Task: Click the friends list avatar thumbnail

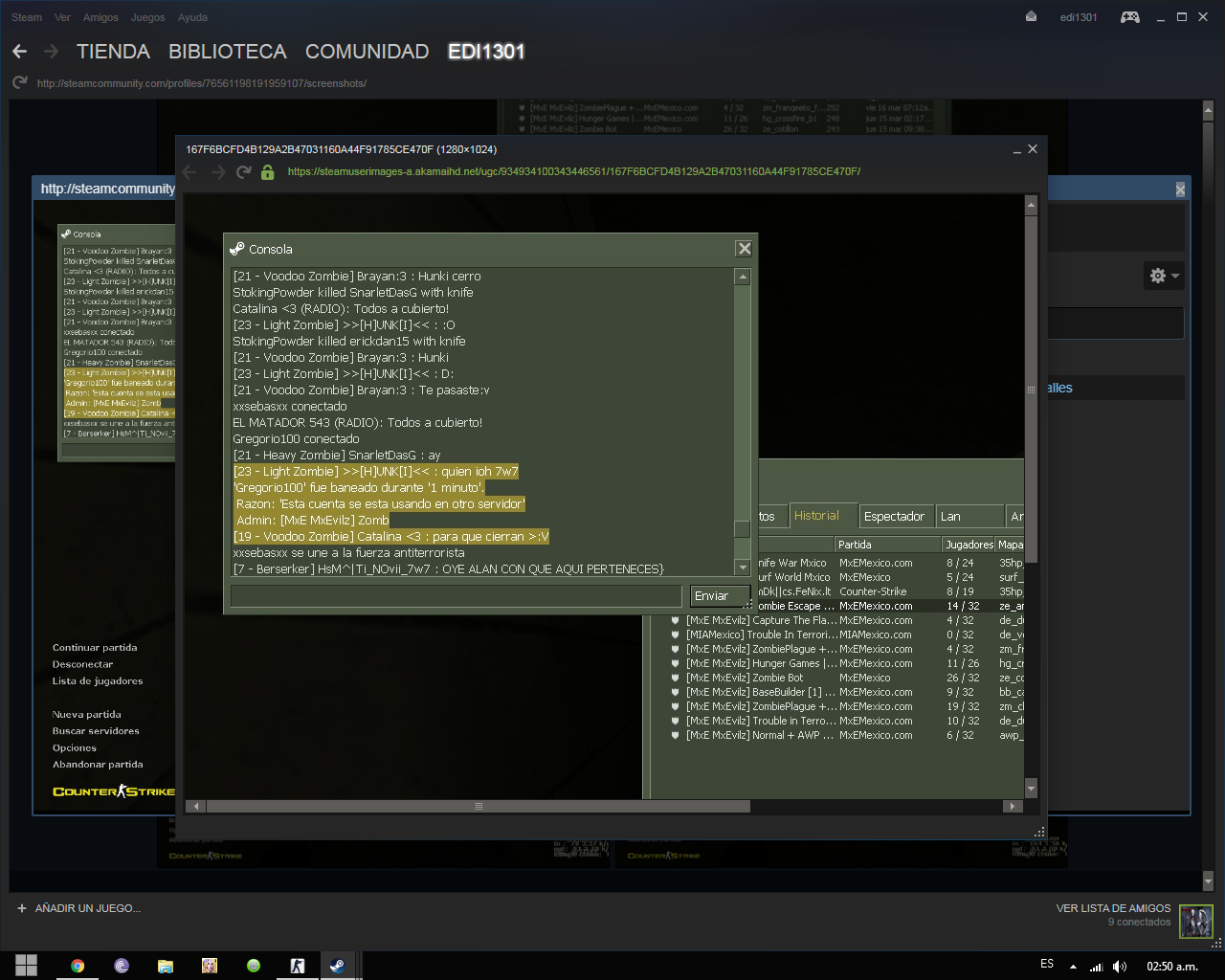Action: click(x=1195, y=922)
